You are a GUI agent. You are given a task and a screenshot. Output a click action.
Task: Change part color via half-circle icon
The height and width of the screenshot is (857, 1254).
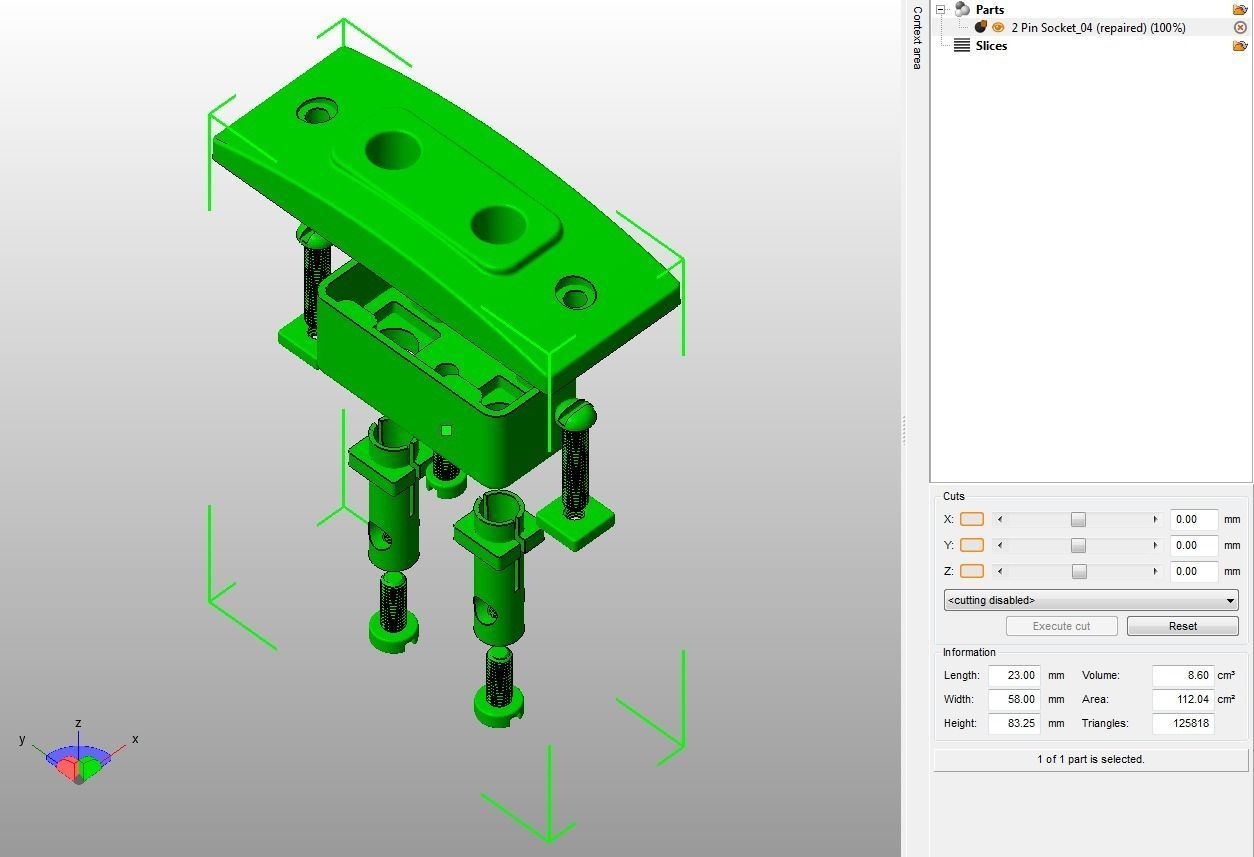980,27
